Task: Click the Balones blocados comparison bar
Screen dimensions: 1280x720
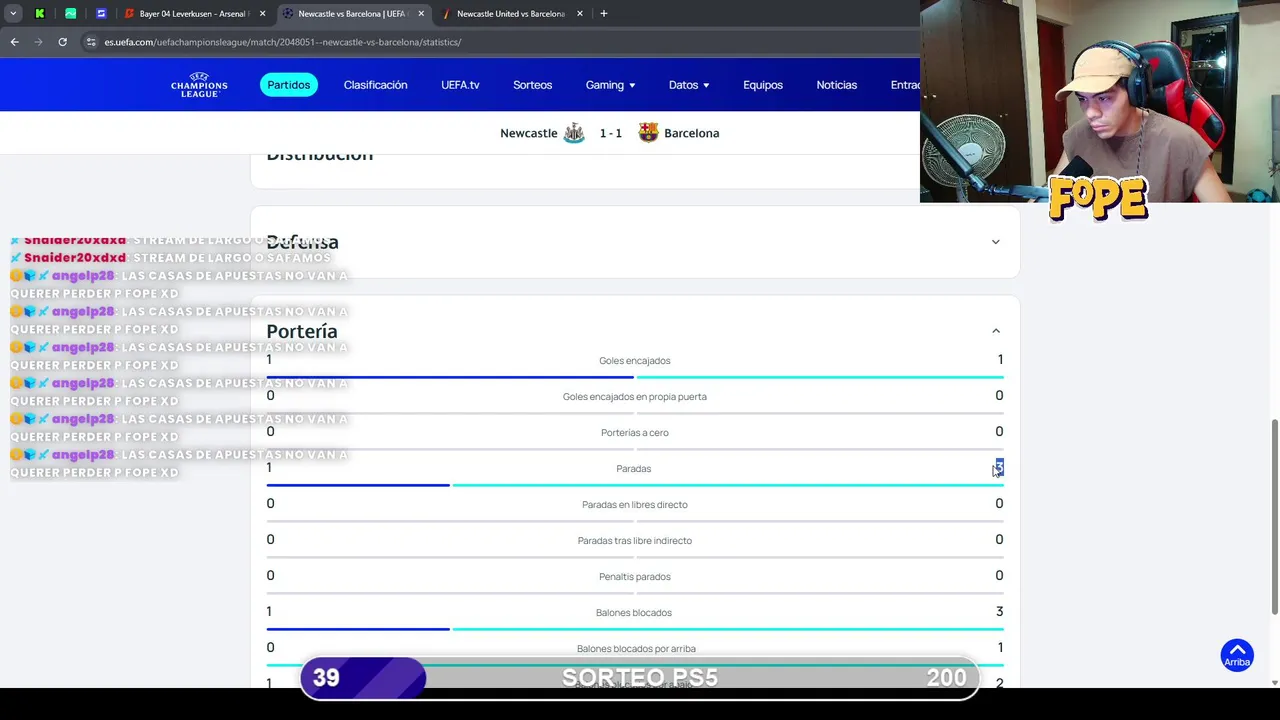Action: pyautogui.click(x=635, y=629)
